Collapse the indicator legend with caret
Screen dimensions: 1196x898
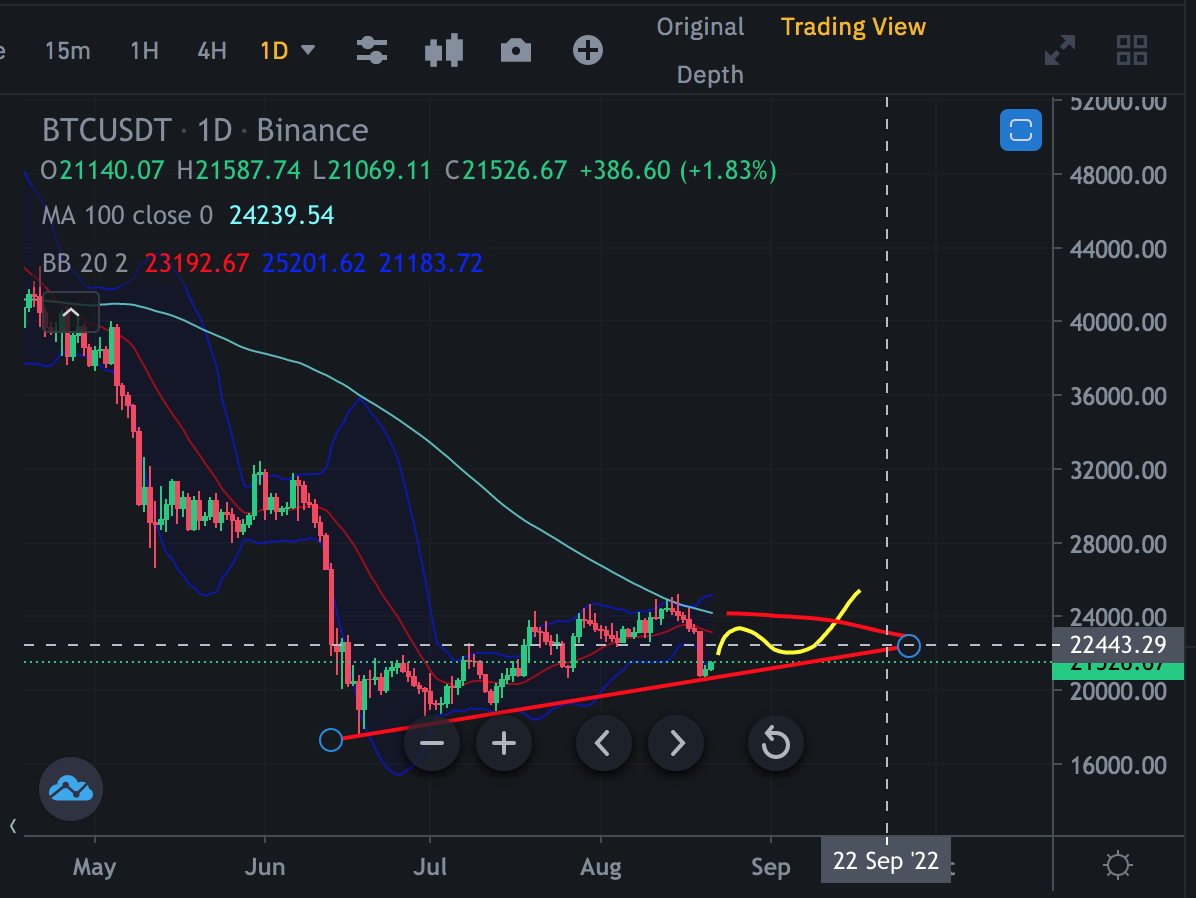coord(71,311)
